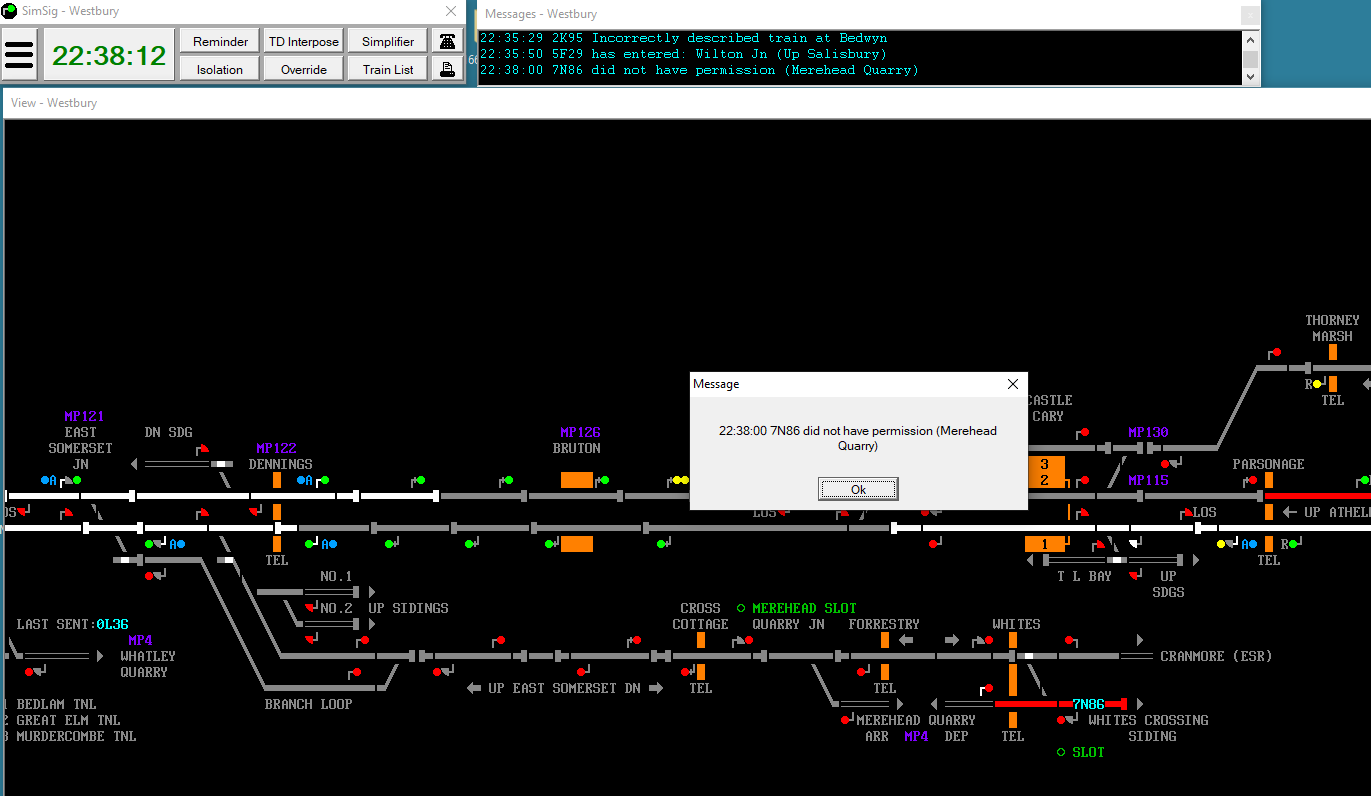Click the orange box above Dennings TEL

277,544
